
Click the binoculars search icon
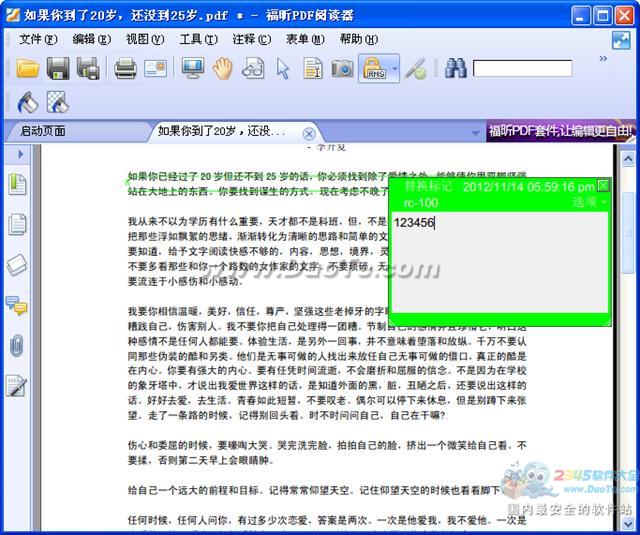click(456, 69)
